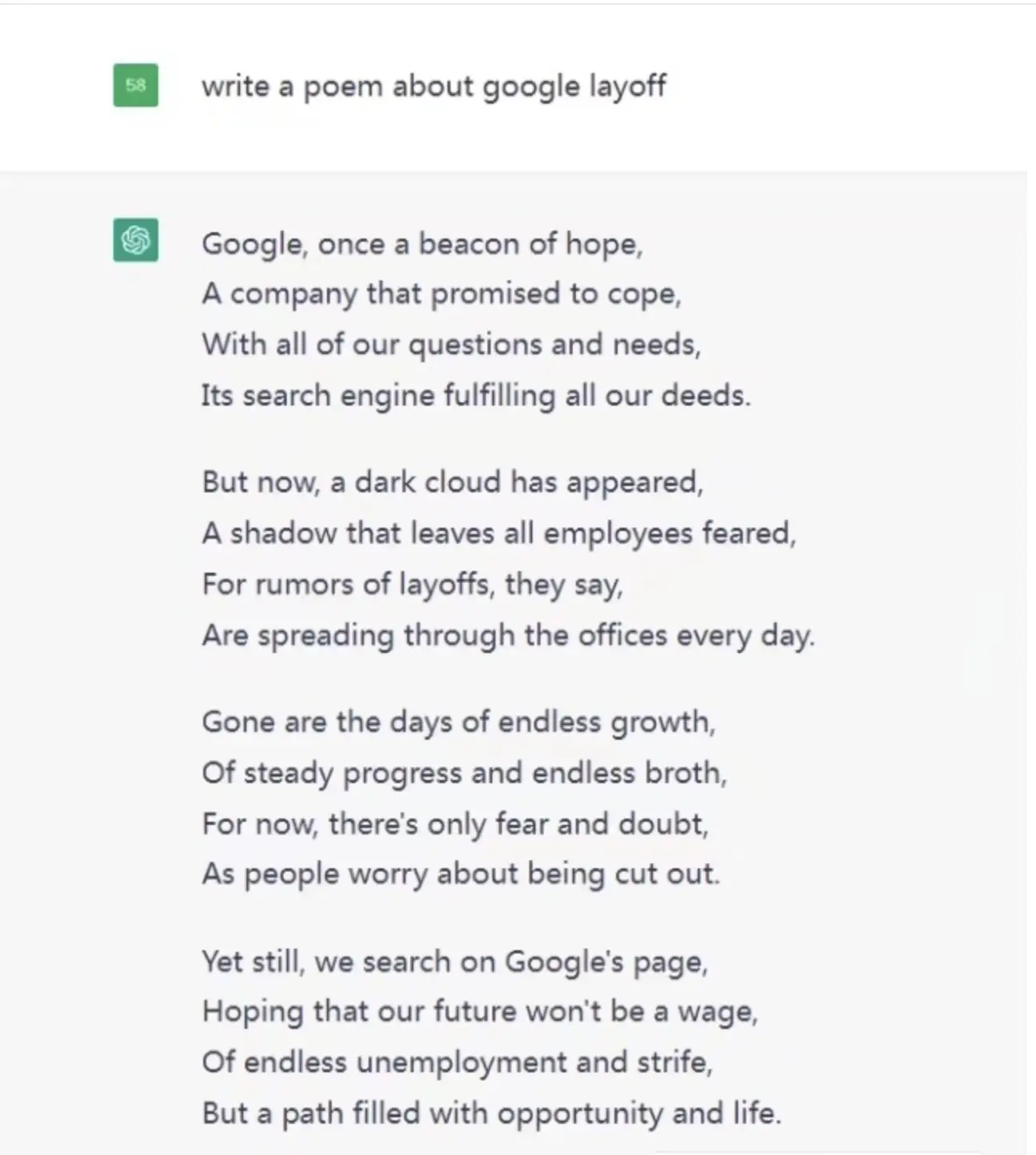Click the line 'Gone are the days of endless growth'
Screen dimensions: 1036x1155
[458, 721]
